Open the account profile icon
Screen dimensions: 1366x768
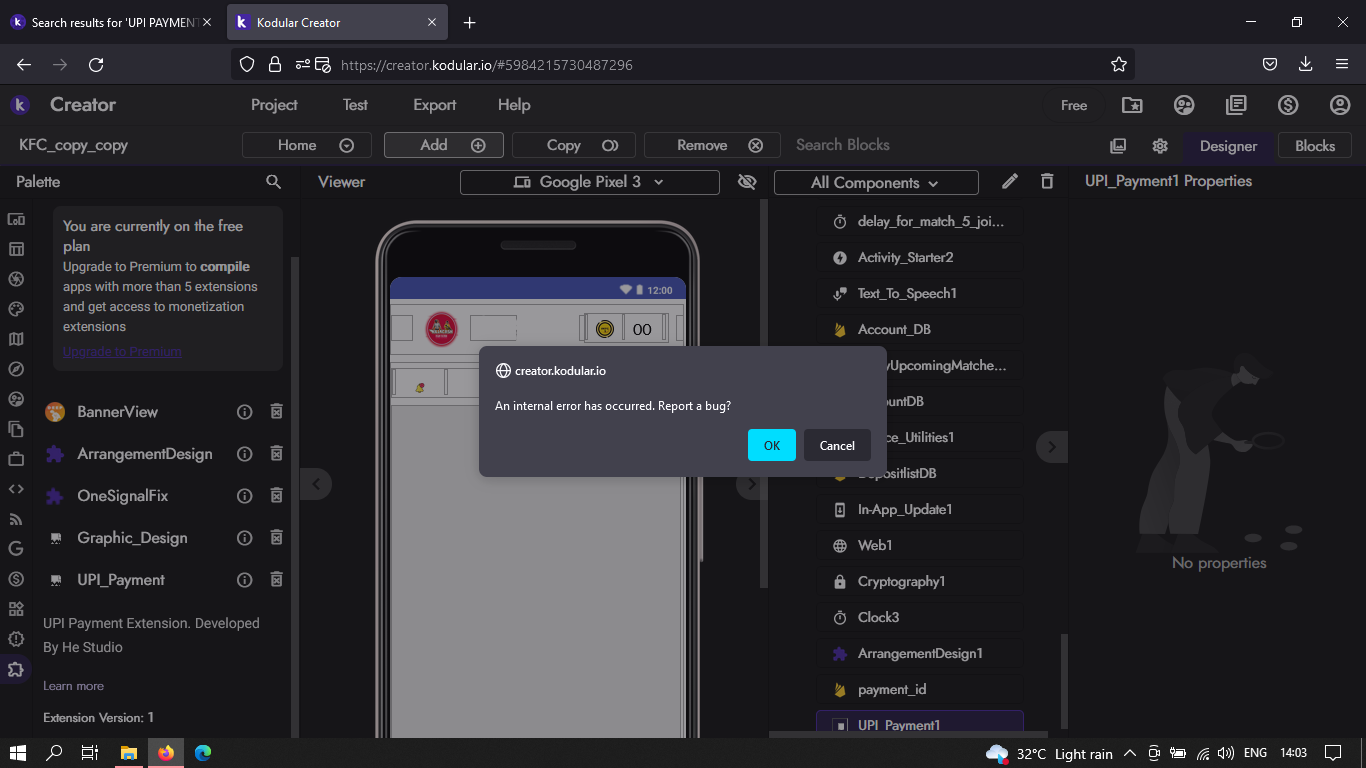1340,105
